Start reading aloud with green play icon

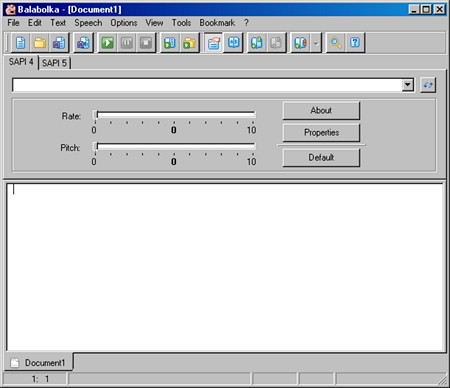pos(108,43)
